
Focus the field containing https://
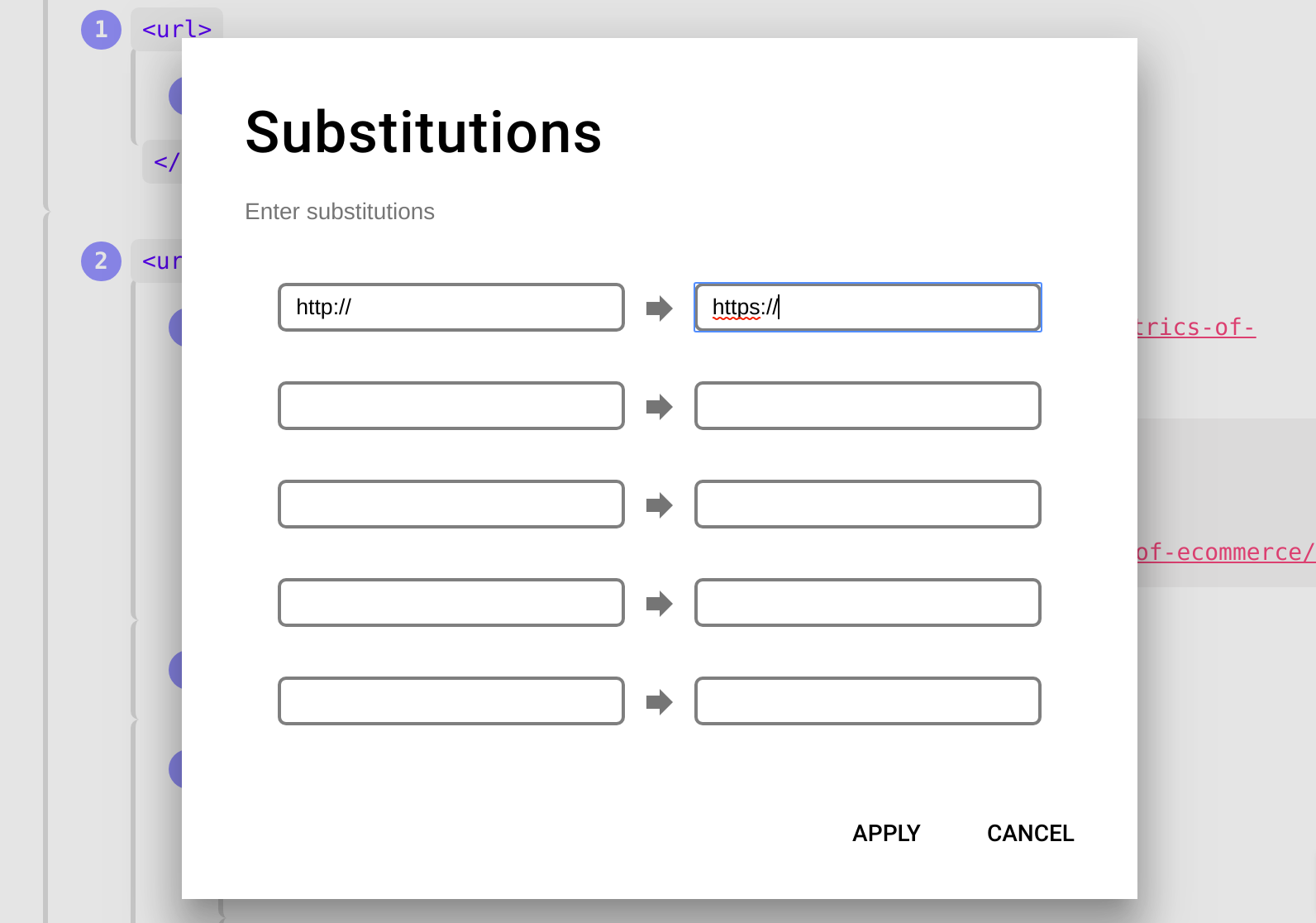click(868, 308)
